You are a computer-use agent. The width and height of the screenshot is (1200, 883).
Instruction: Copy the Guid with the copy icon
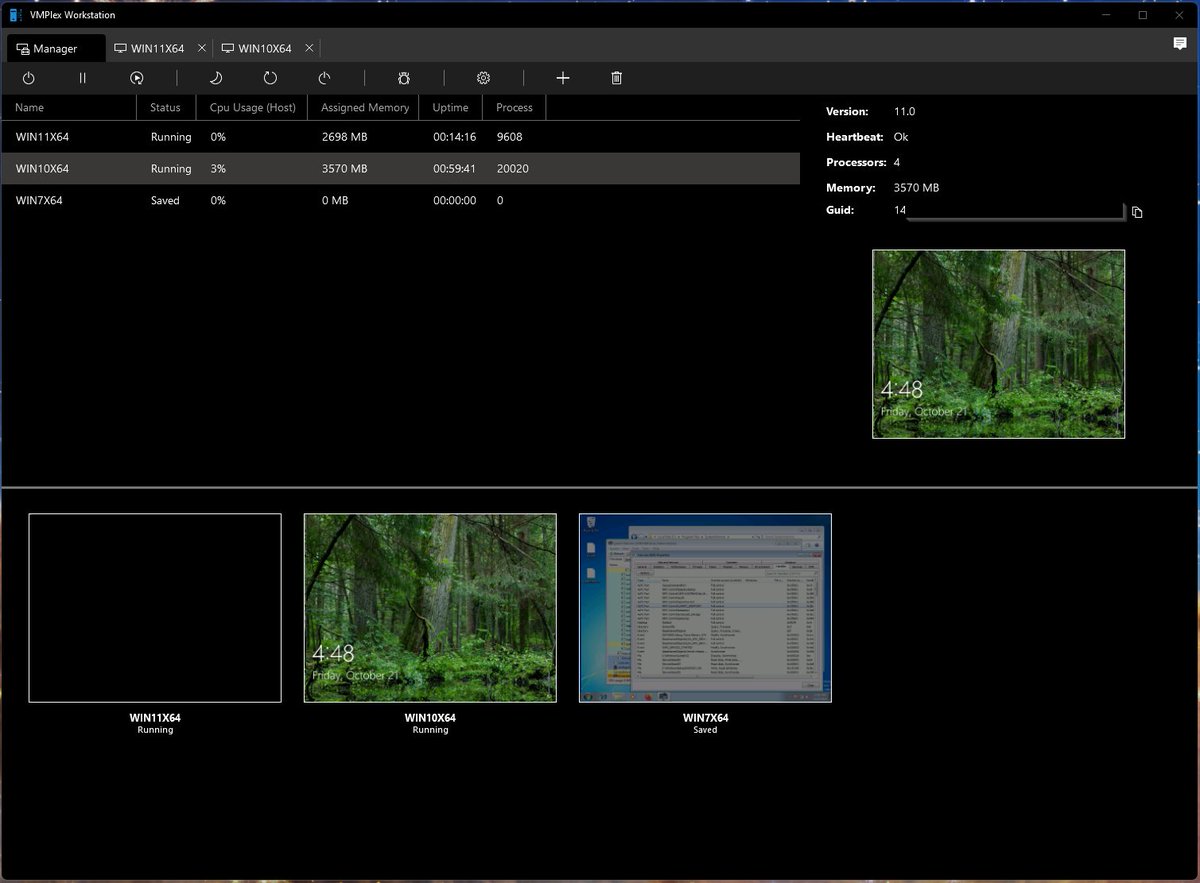pyautogui.click(x=1137, y=212)
